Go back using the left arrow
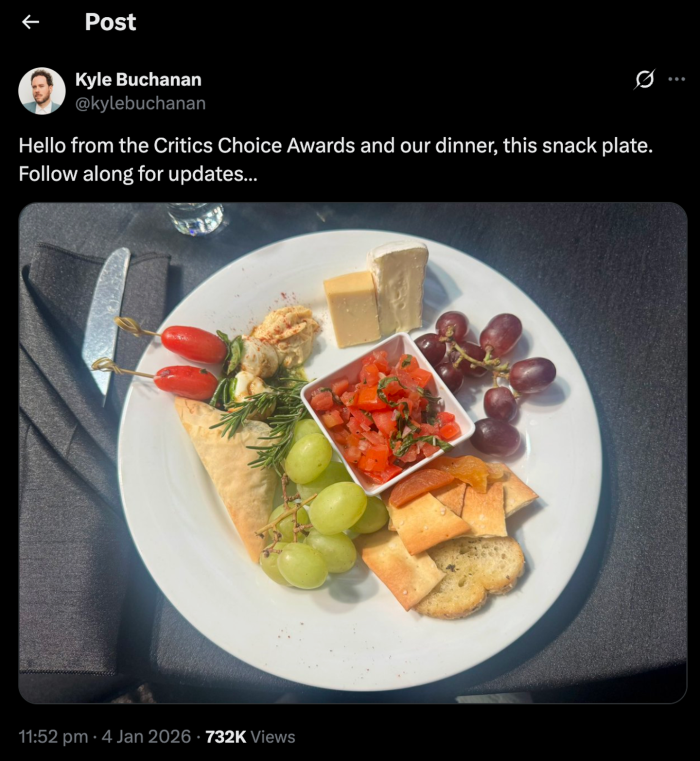 pyautogui.click(x=31, y=22)
